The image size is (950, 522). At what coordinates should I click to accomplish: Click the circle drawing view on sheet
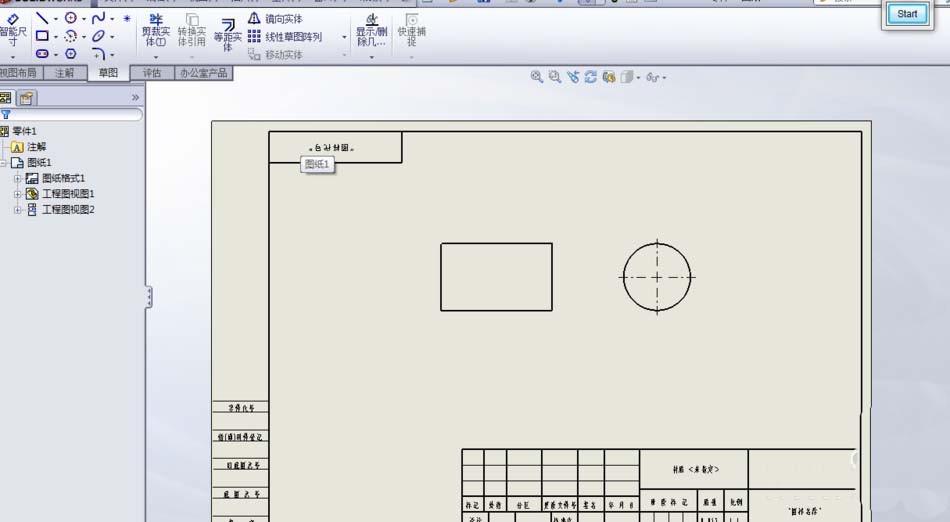657,277
